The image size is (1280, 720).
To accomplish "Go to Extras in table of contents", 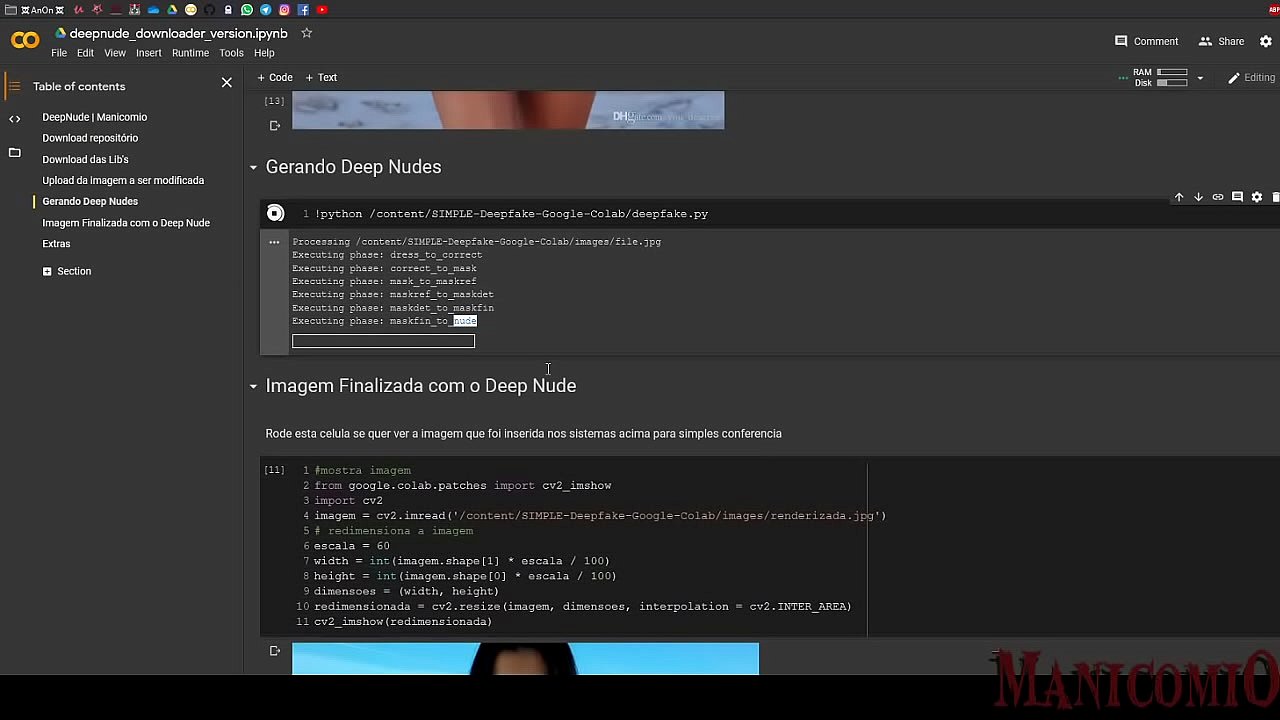I will (x=56, y=243).
